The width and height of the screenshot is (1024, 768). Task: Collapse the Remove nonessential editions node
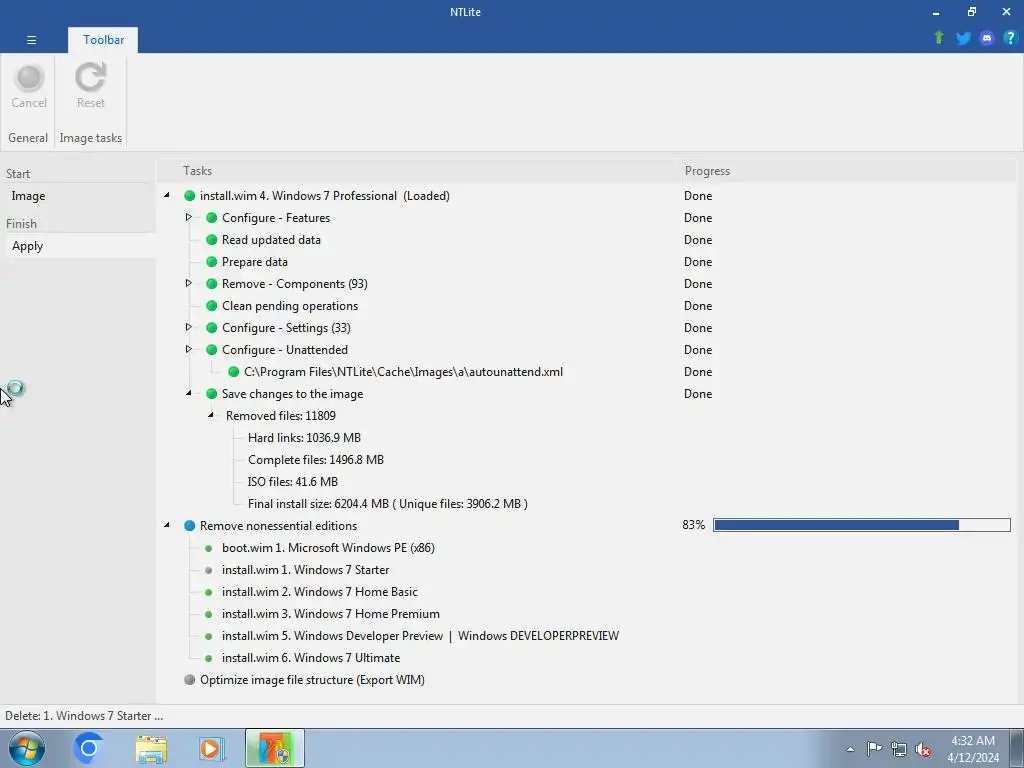click(167, 525)
